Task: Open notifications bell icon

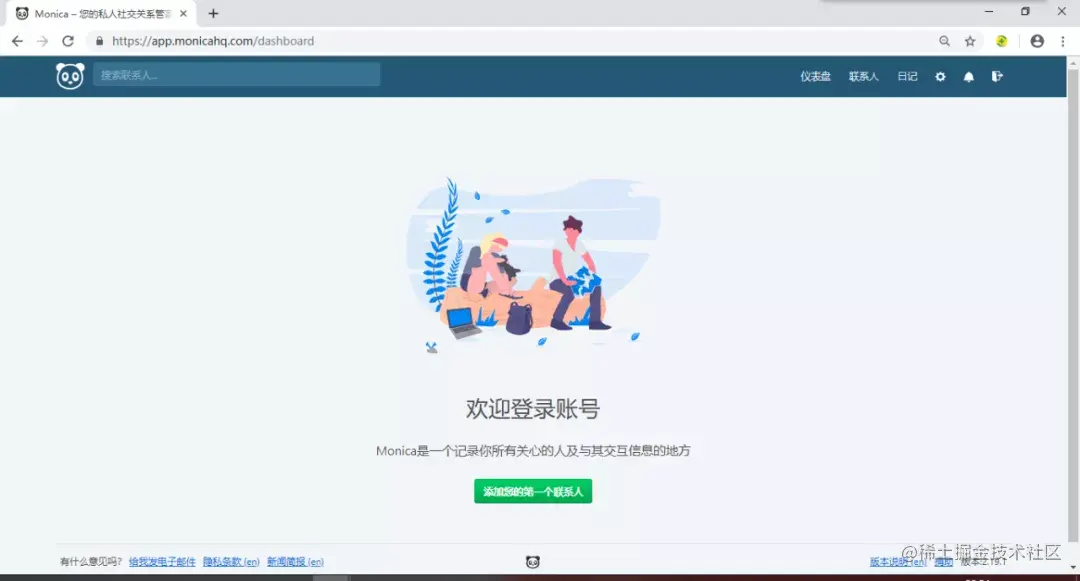Action: tap(968, 76)
